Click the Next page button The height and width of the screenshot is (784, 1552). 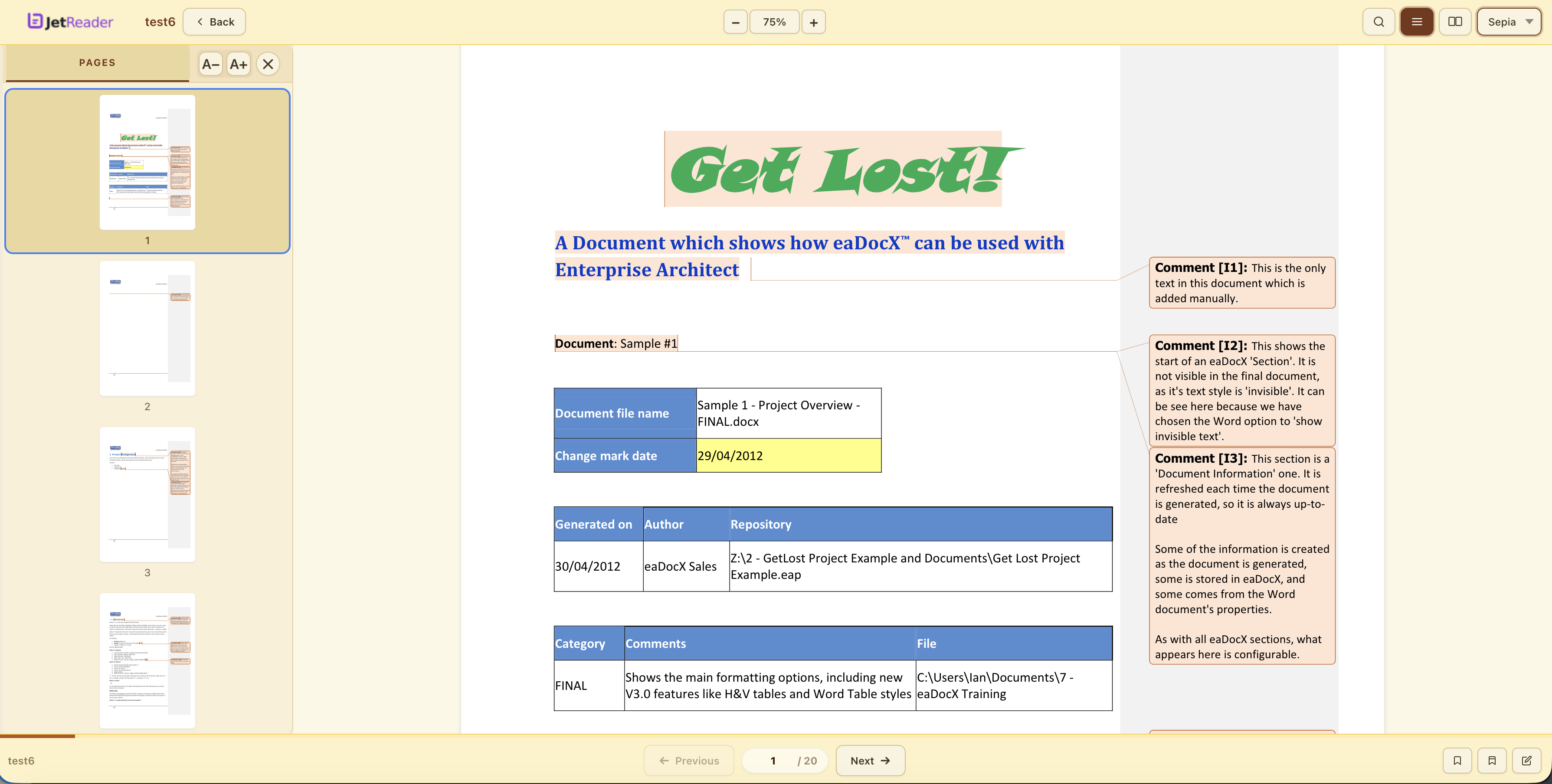pos(870,761)
